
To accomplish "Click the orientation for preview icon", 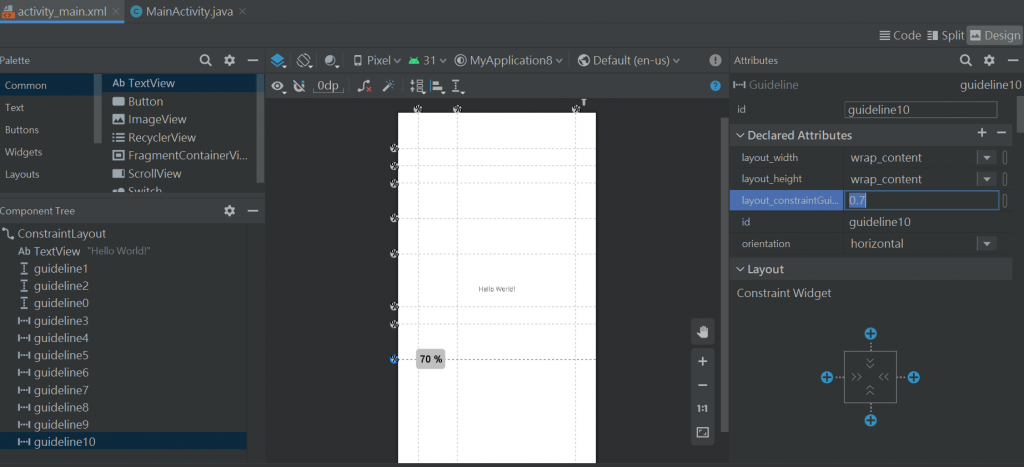I will 304,61.
